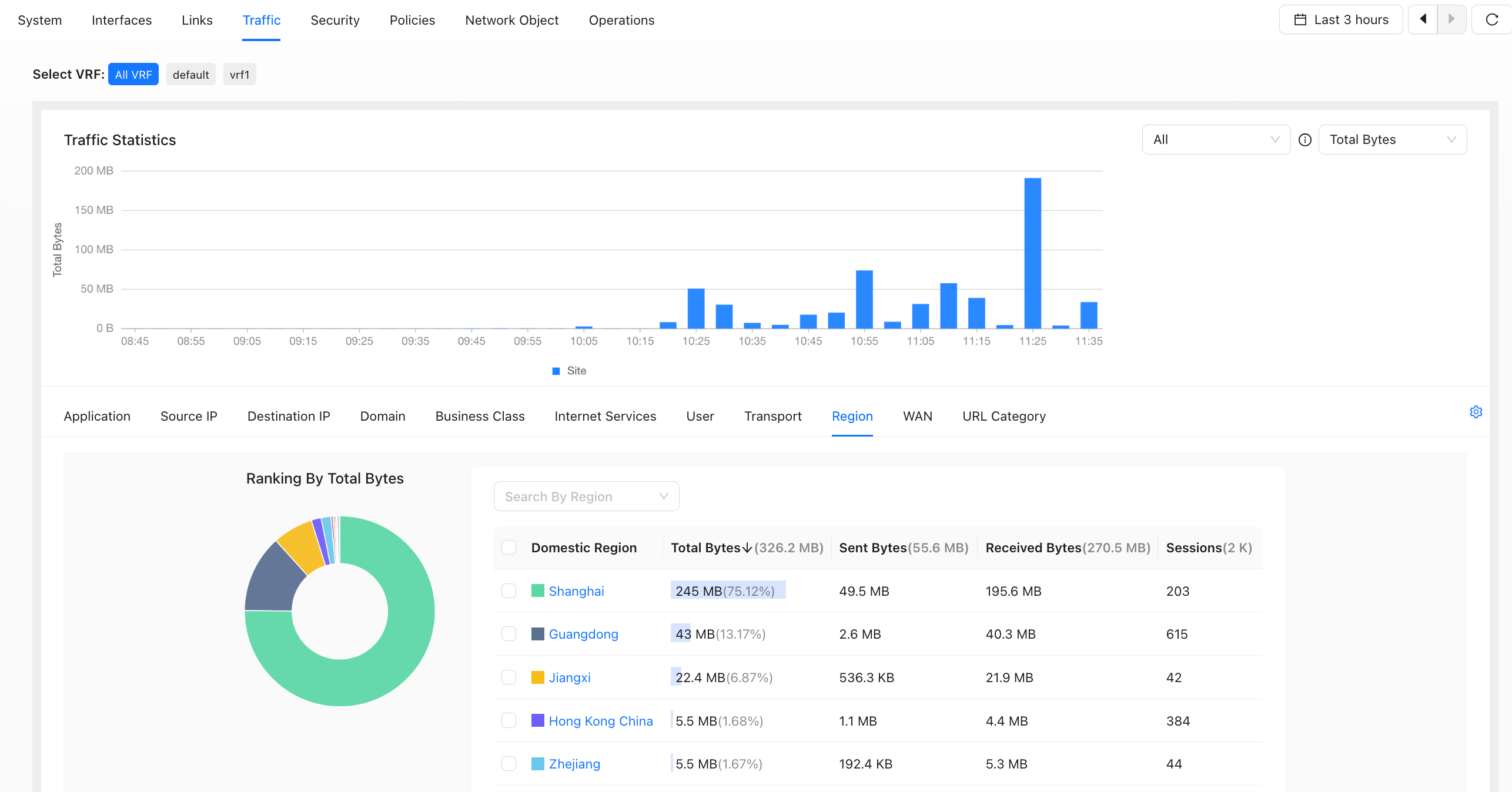
Task: Go to the previous time period arrow
Action: point(1423,19)
